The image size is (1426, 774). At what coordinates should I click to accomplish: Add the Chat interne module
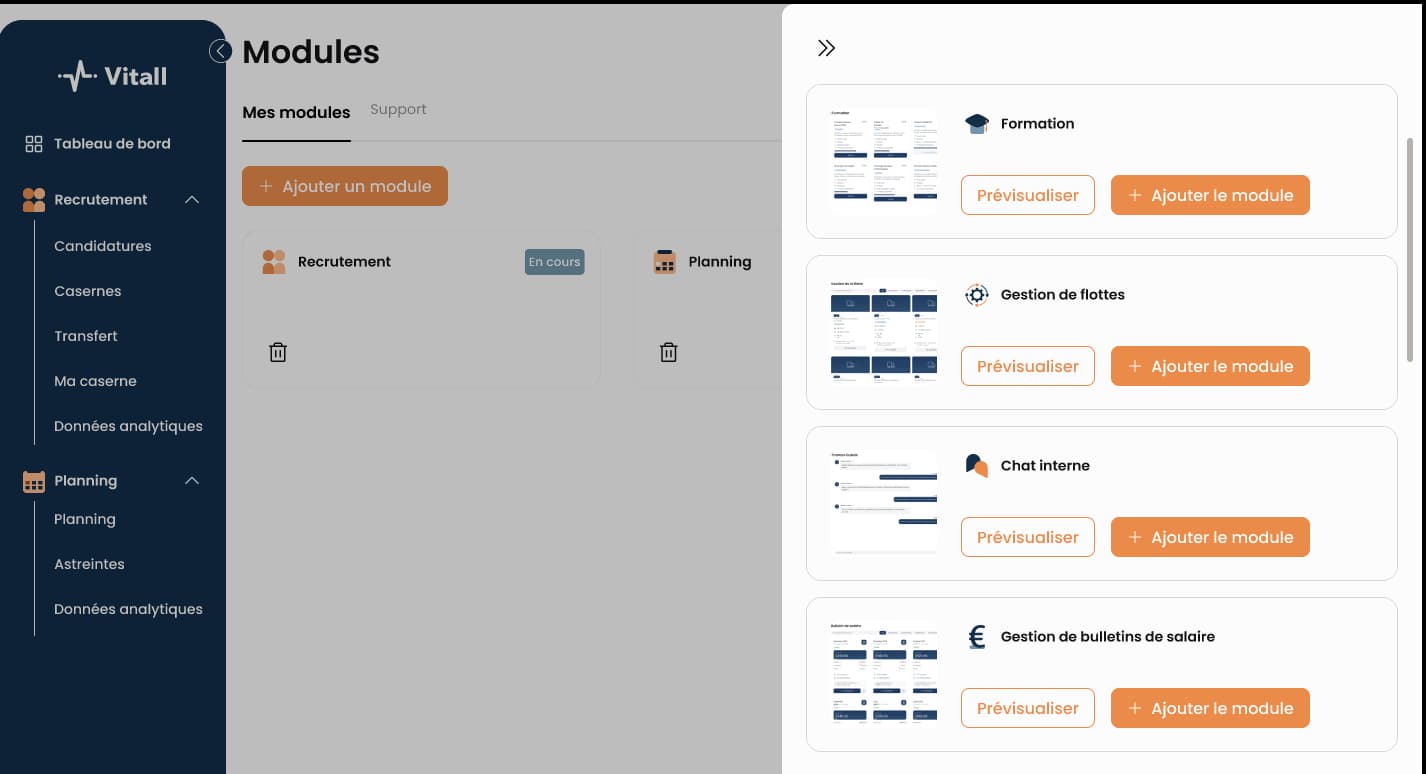(x=1209, y=537)
